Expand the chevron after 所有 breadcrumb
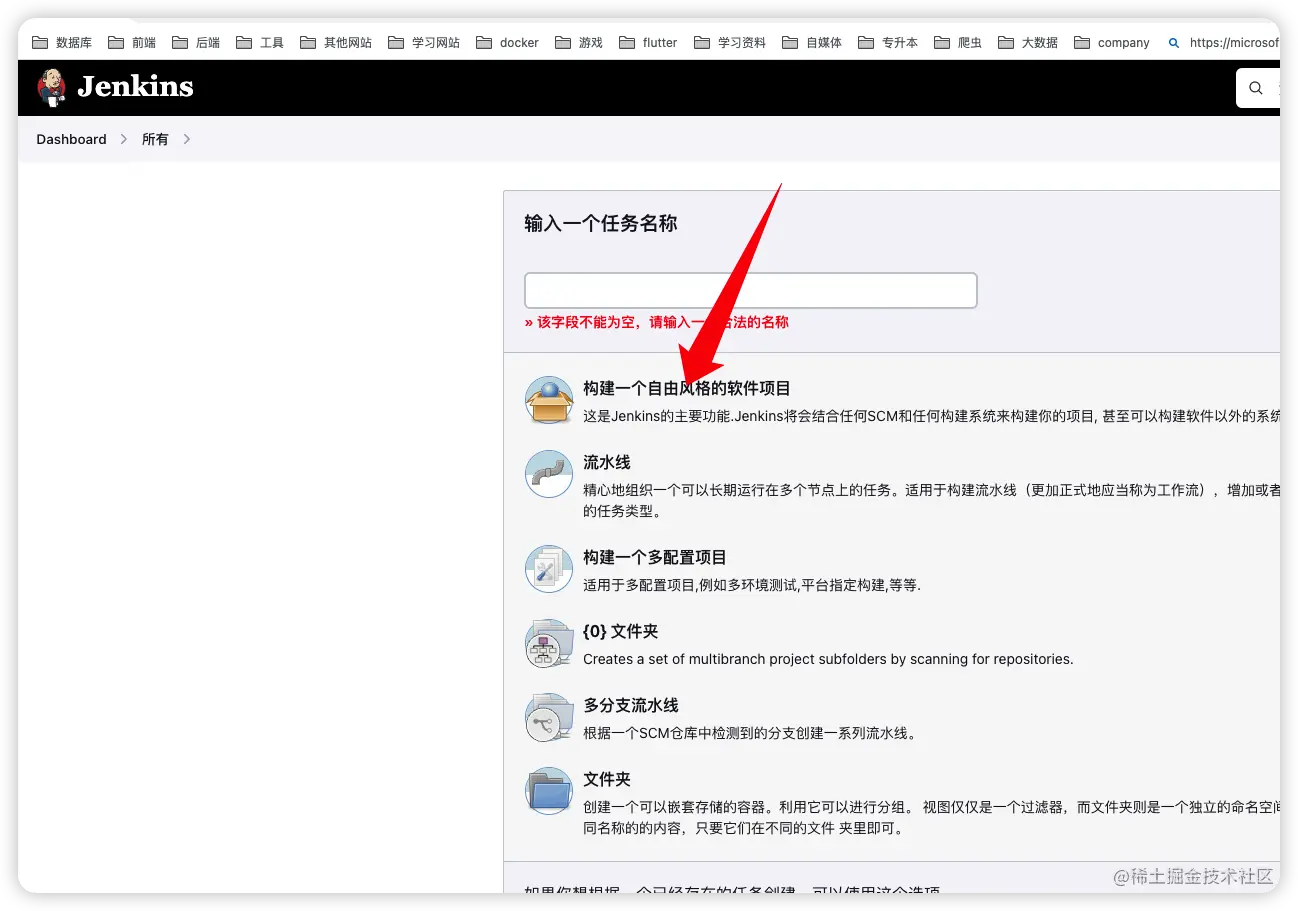Screen dimensions: 1298x911 (187, 139)
